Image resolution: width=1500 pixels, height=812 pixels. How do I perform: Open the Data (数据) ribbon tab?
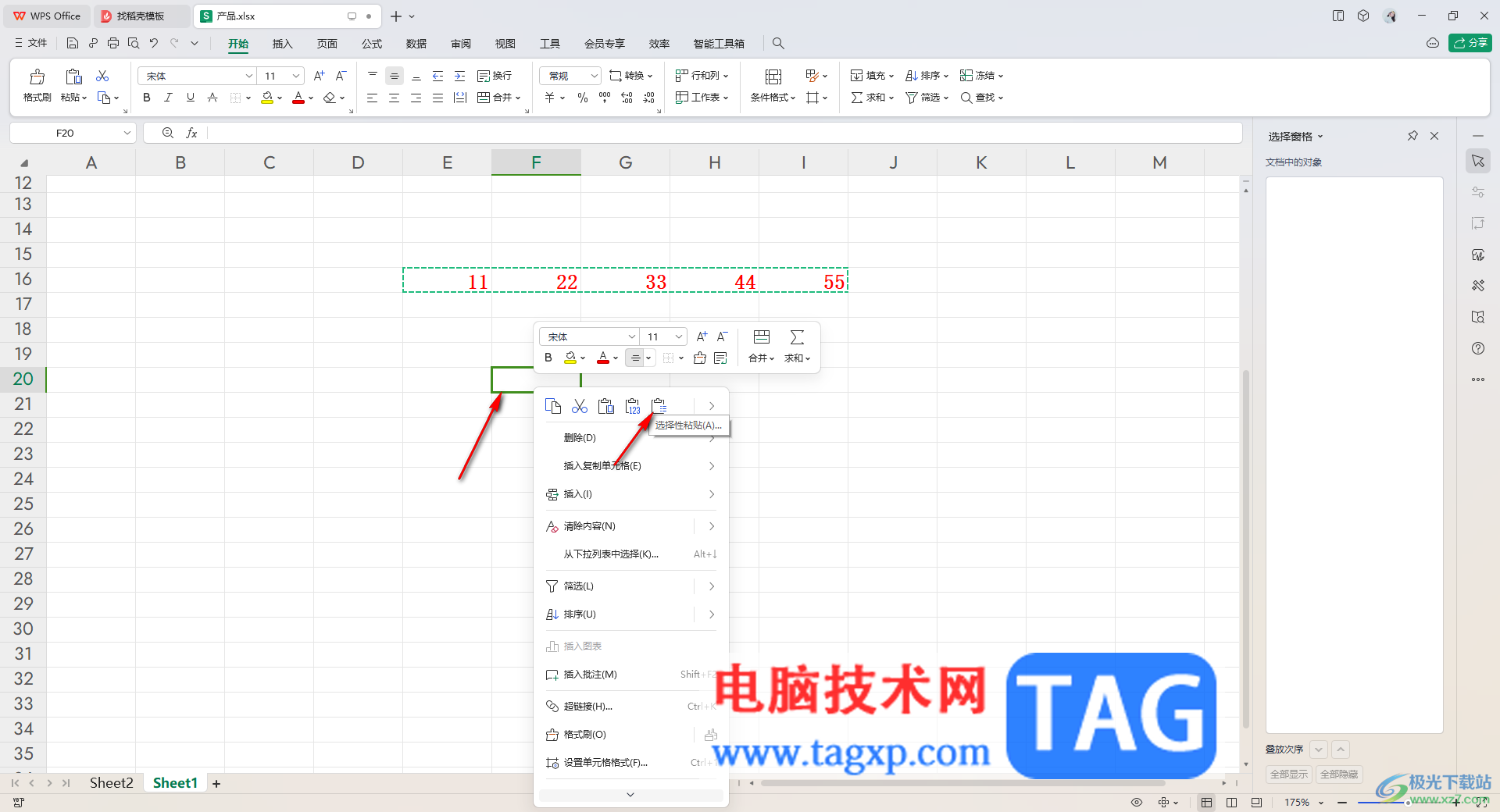tap(416, 44)
